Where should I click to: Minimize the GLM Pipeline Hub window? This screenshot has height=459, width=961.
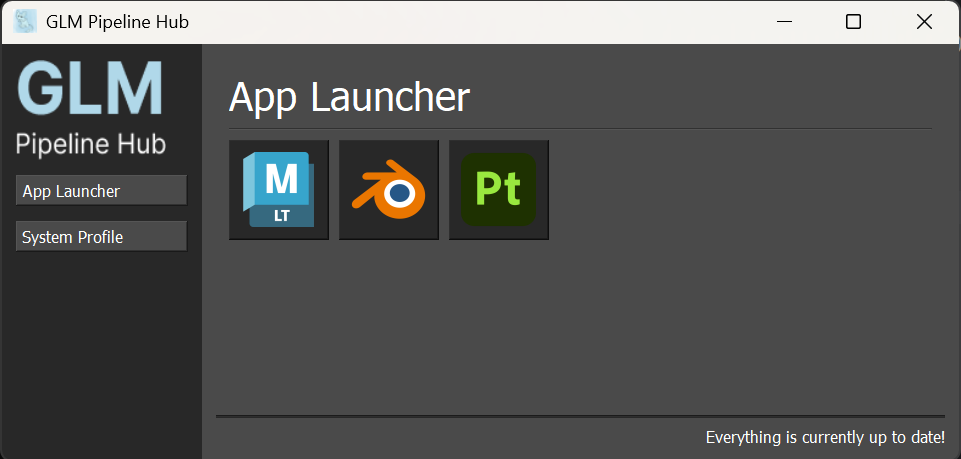pyautogui.click(x=788, y=21)
